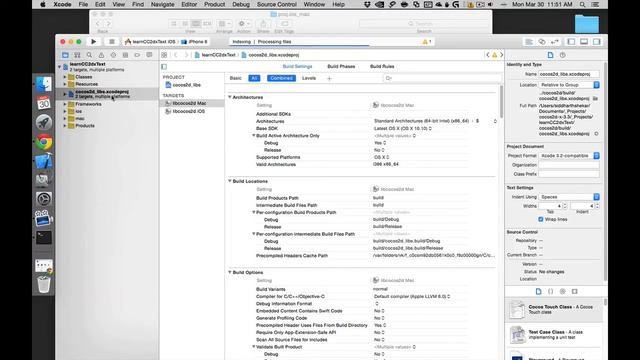Open the Find navigator search icon
This screenshot has width=640, height=360.
click(x=89, y=55)
